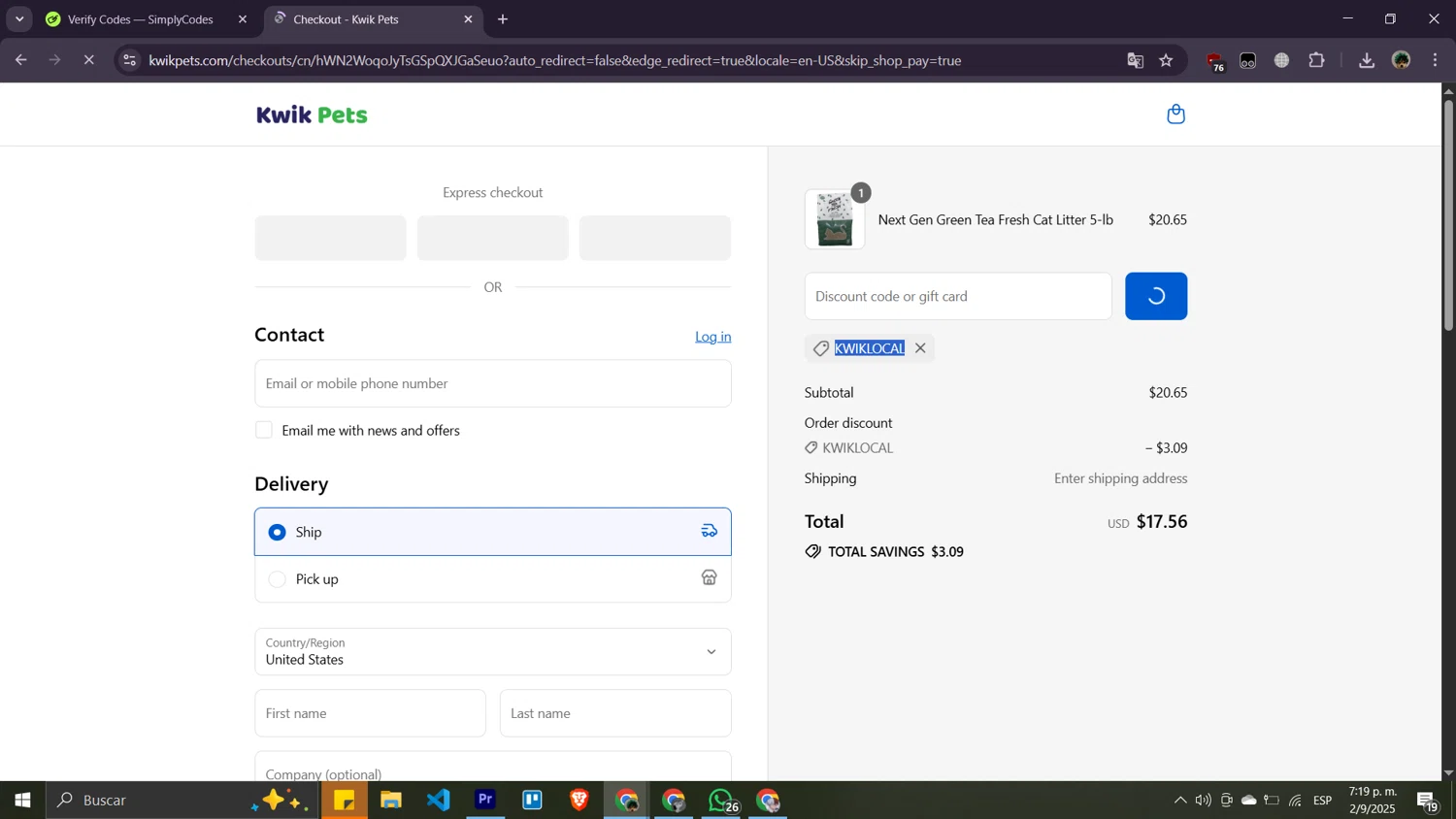Check Email me with news and offers
This screenshot has height=819, width=1456.
(x=264, y=430)
